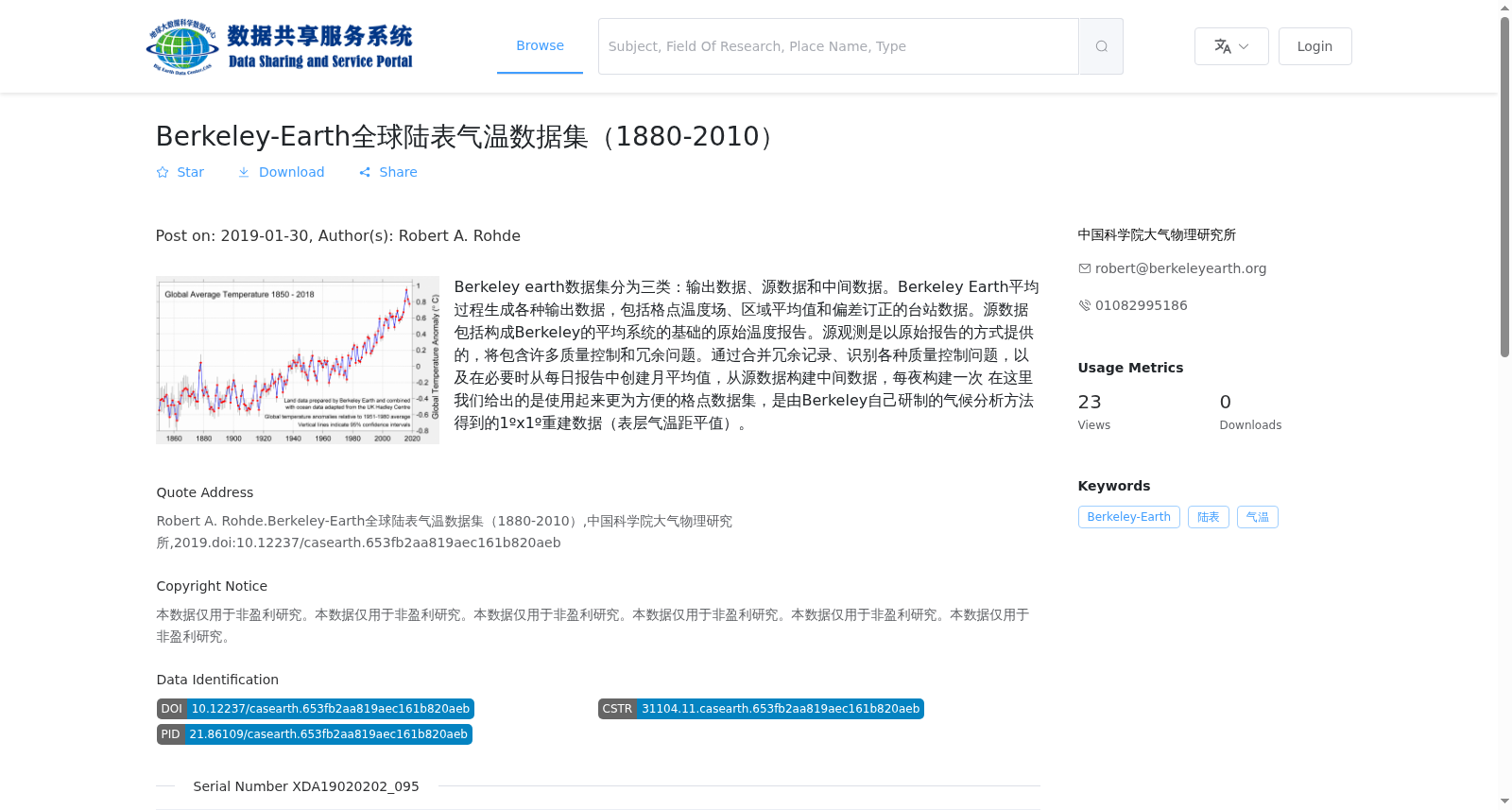Click the 0 Downloads metric

pyautogui.click(x=1250, y=412)
